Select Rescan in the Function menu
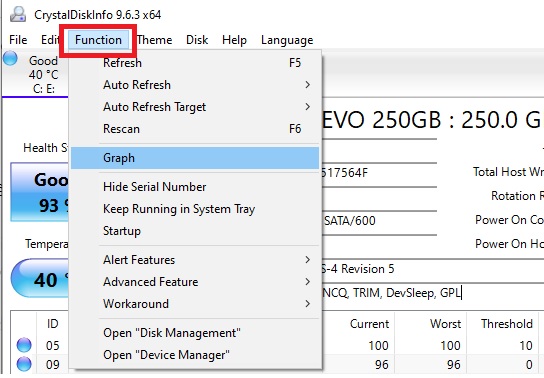544x378 pixels. [x=195, y=129]
